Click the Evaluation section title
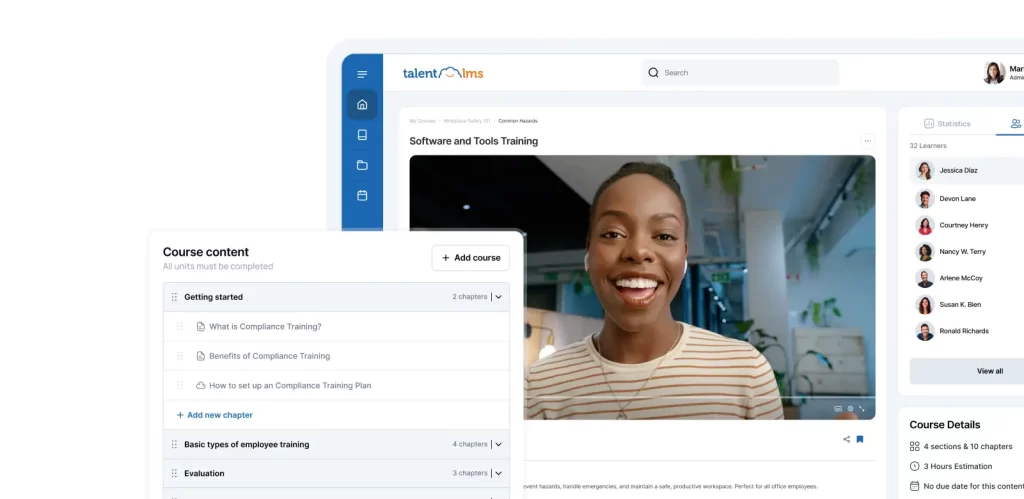Screen dimensions: 1024x499 [204, 474]
